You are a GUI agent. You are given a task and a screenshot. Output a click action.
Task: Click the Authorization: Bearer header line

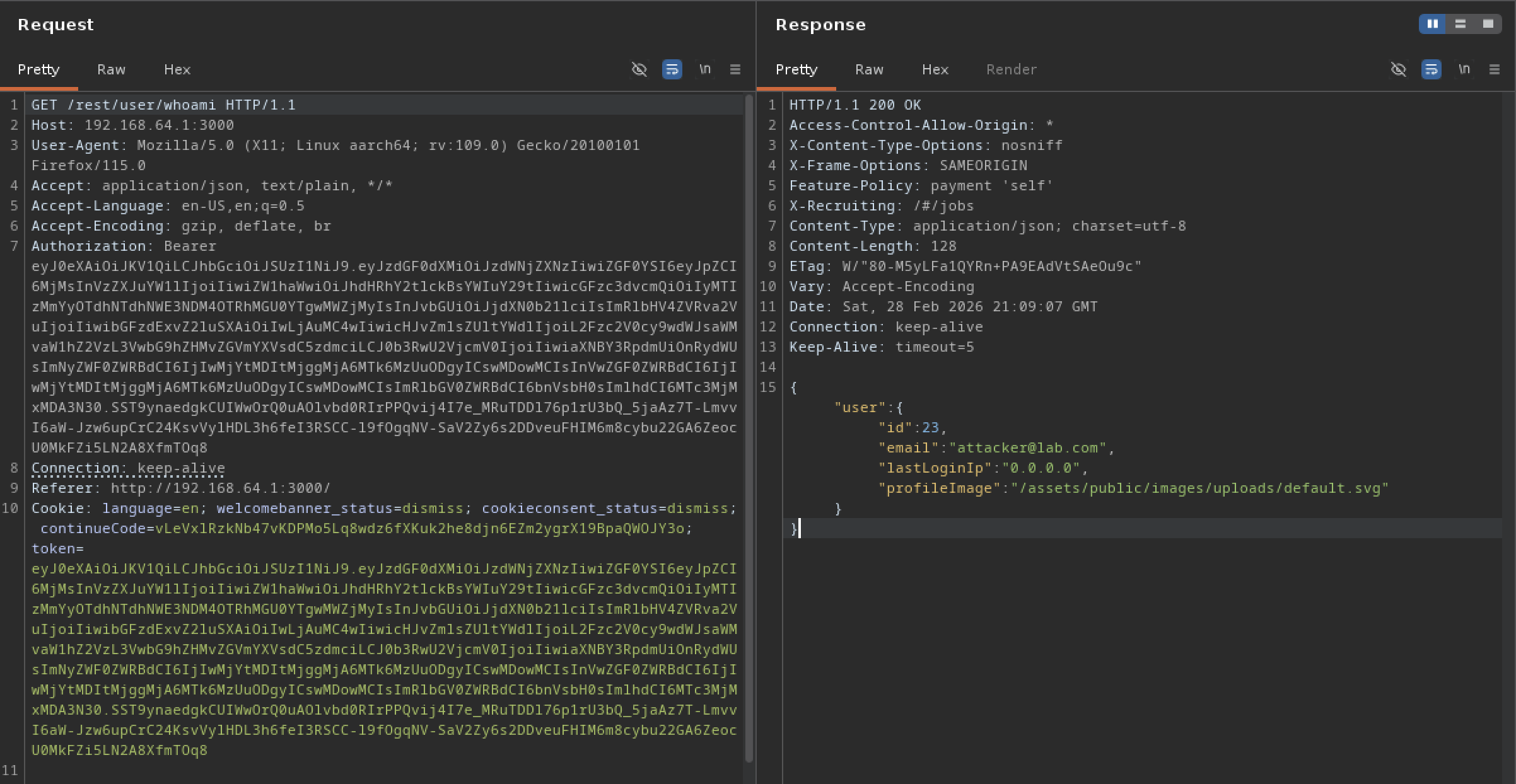[x=124, y=246]
